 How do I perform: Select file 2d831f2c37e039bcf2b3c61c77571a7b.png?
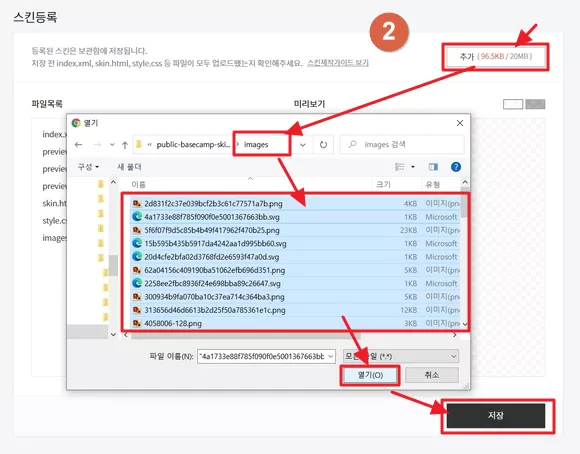point(295,204)
